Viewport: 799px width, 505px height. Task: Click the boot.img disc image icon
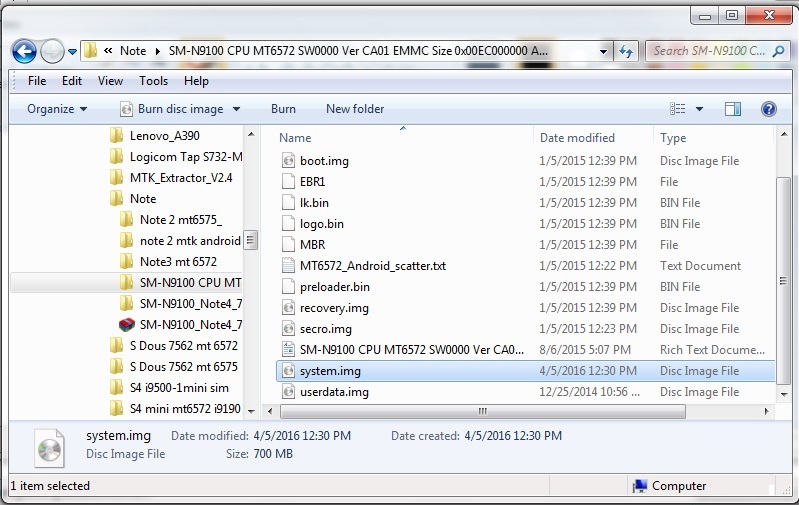(x=288, y=161)
